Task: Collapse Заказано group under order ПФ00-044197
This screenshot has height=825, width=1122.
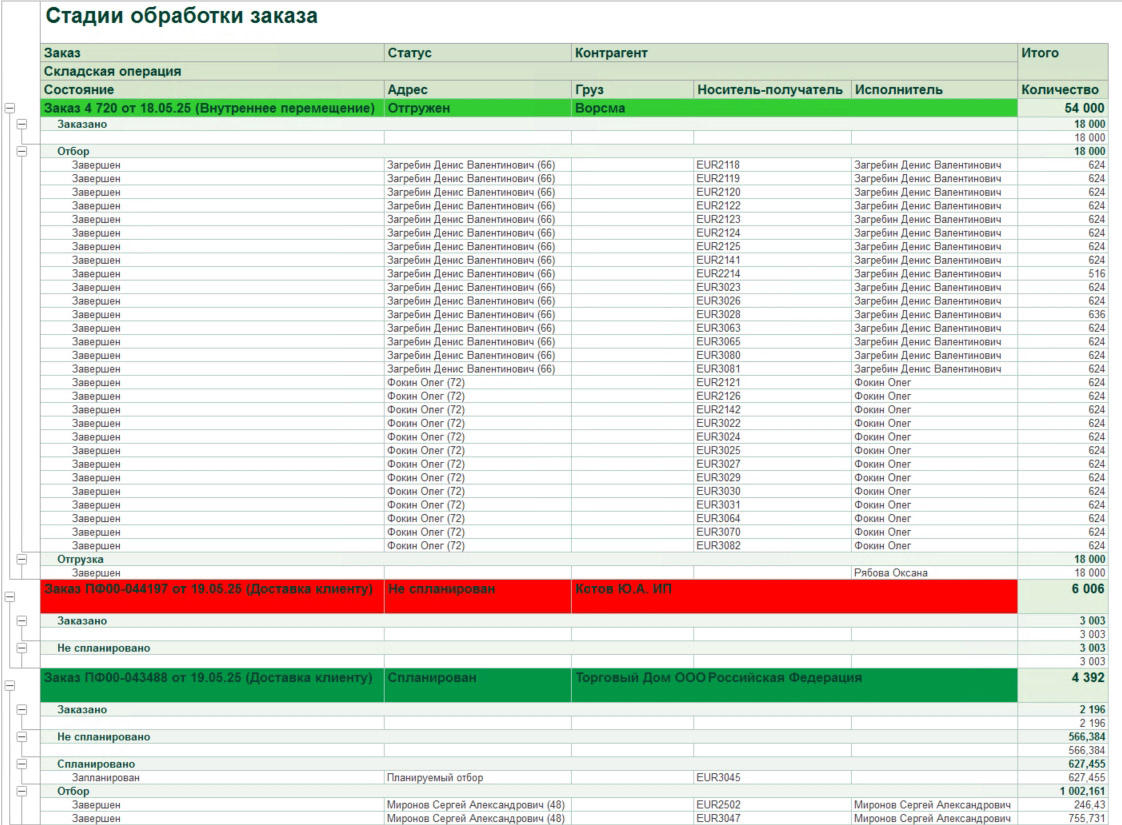Action: point(22,620)
